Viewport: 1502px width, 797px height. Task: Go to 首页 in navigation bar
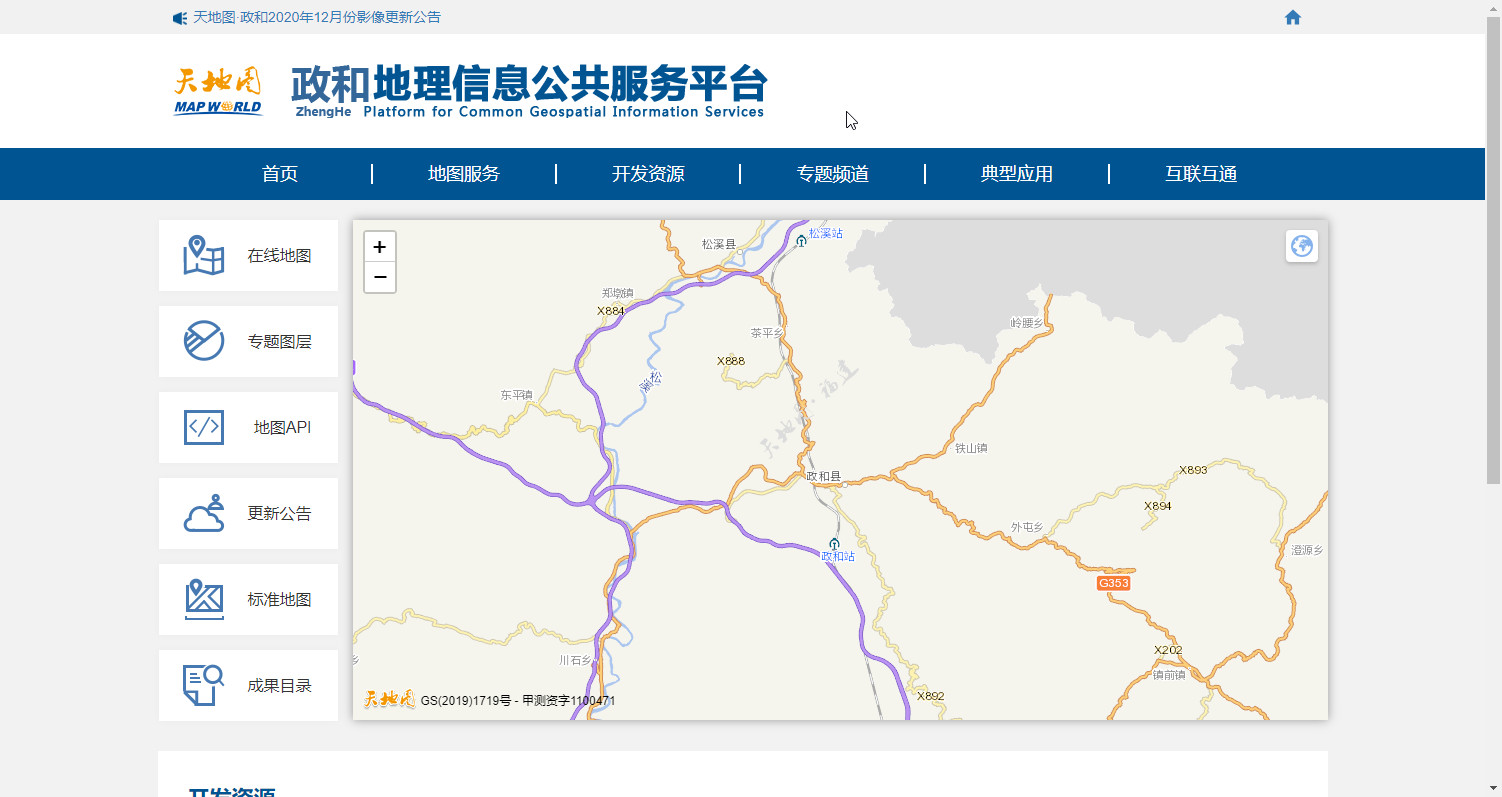(280, 174)
